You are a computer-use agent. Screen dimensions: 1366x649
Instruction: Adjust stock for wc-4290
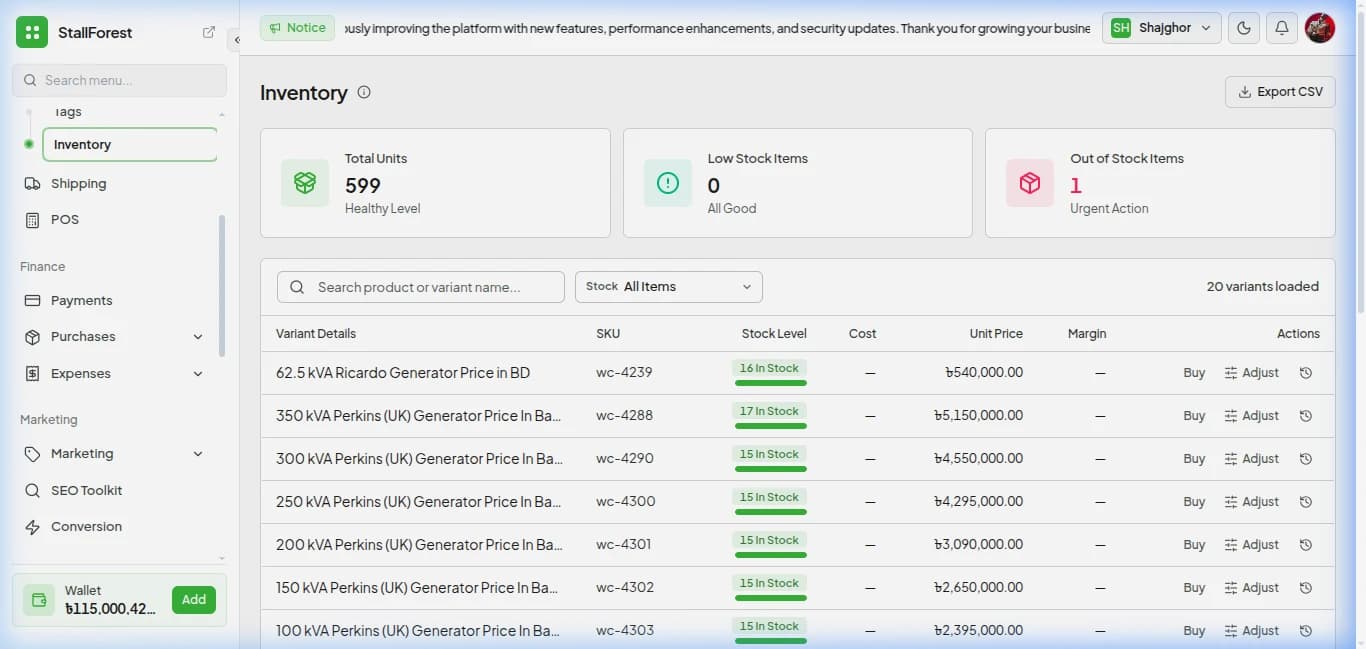pos(1252,459)
